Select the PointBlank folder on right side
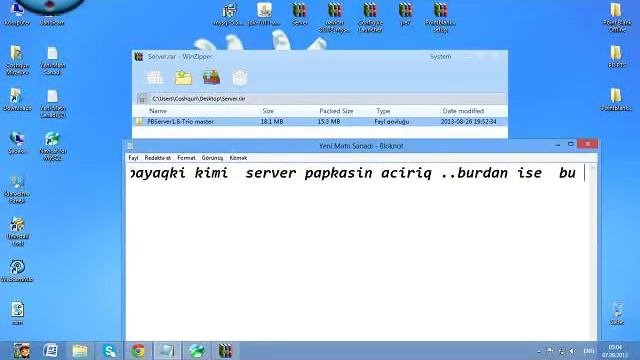This screenshot has width=640, height=360. (616, 100)
